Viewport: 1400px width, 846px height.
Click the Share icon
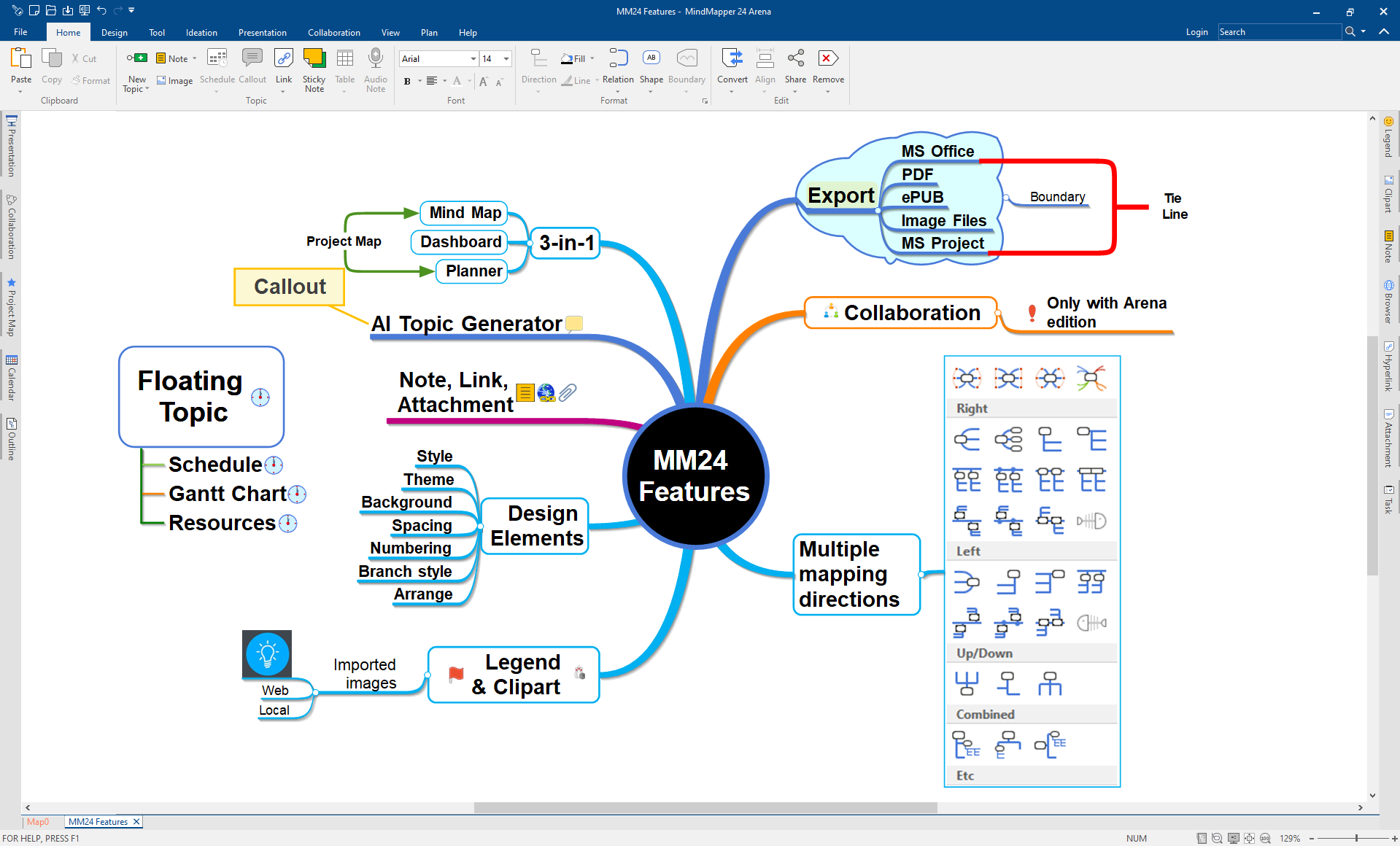(795, 58)
